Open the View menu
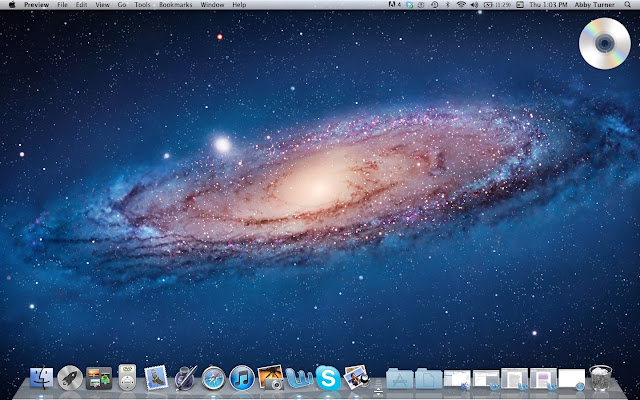The width and height of the screenshot is (640, 400). (x=102, y=5)
